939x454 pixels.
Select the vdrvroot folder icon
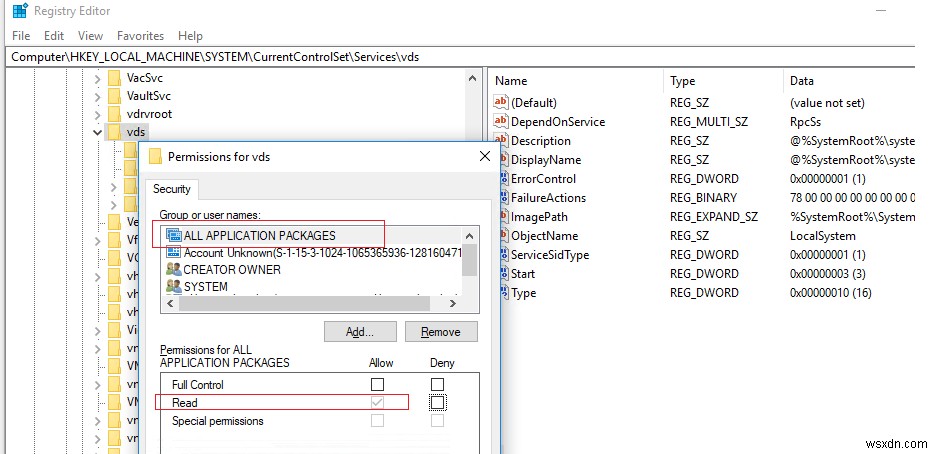pos(113,114)
